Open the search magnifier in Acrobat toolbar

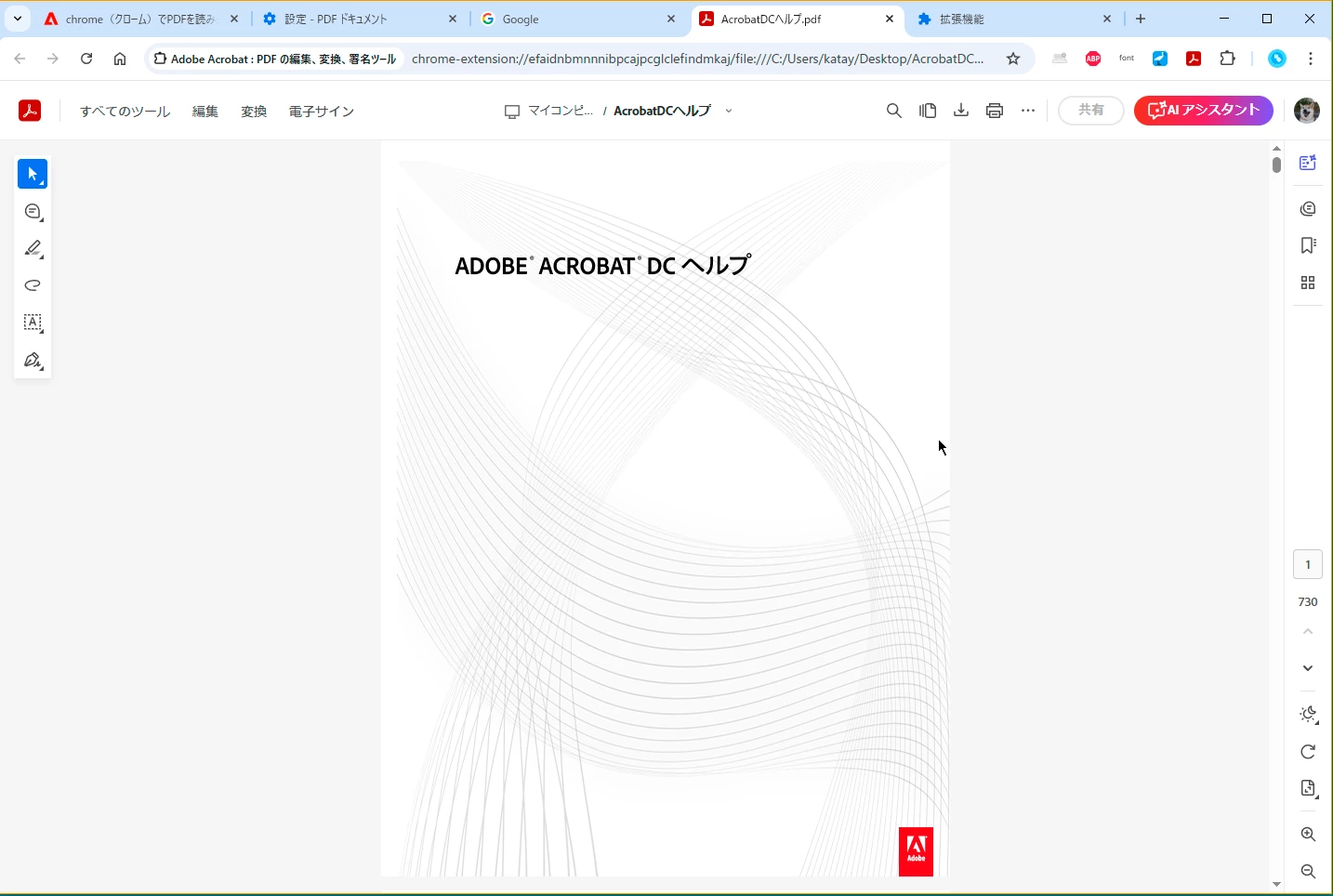[x=894, y=111]
